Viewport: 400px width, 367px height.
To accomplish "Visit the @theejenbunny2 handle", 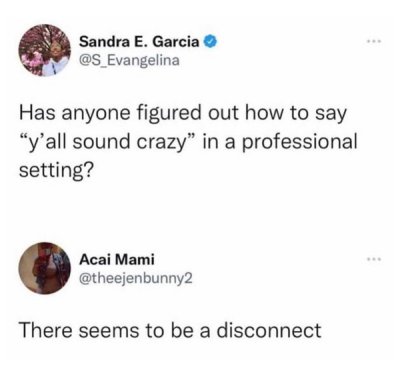I will point(136,278).
